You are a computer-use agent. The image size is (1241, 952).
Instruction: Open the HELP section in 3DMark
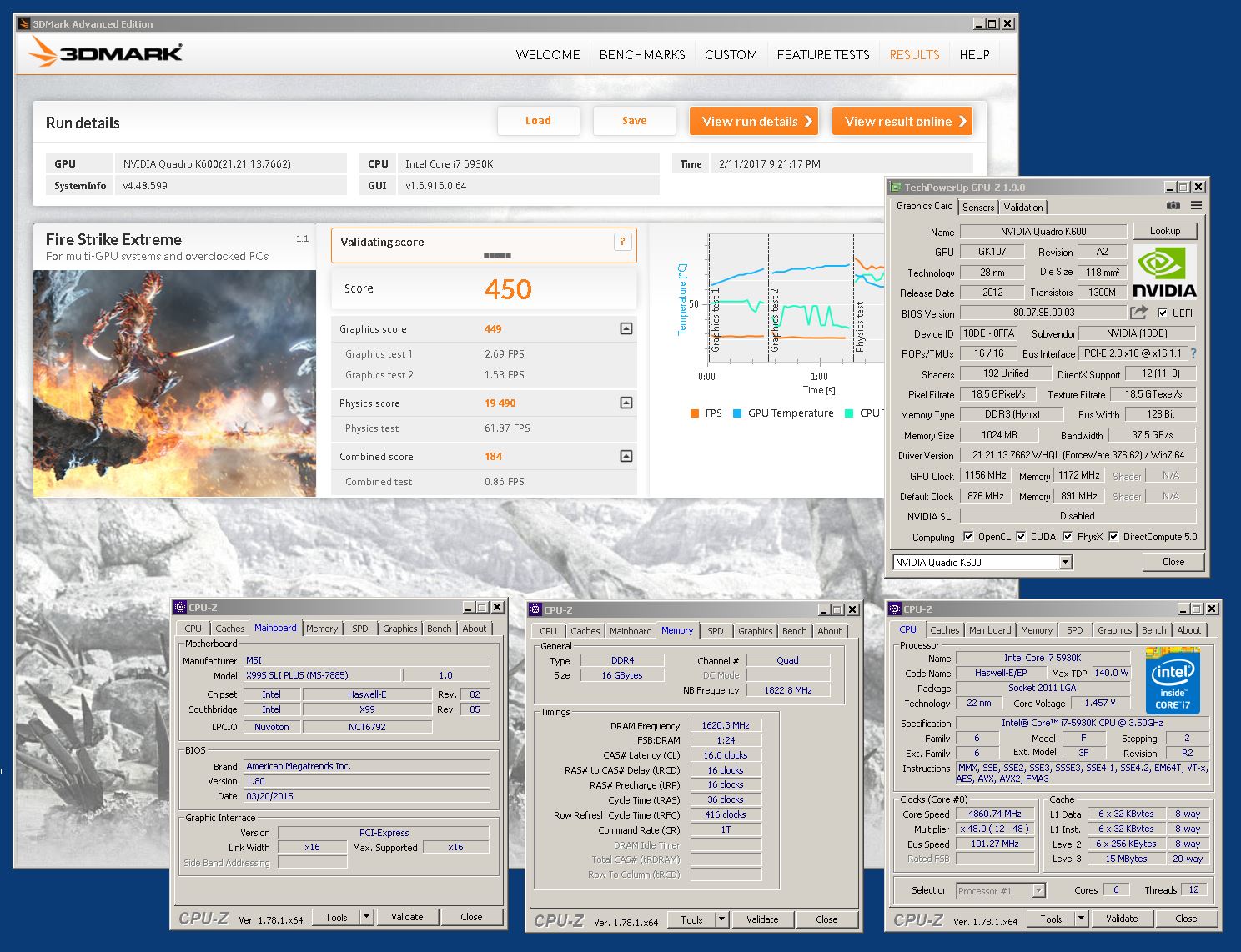pyautogui.click(x=974, y=54)
